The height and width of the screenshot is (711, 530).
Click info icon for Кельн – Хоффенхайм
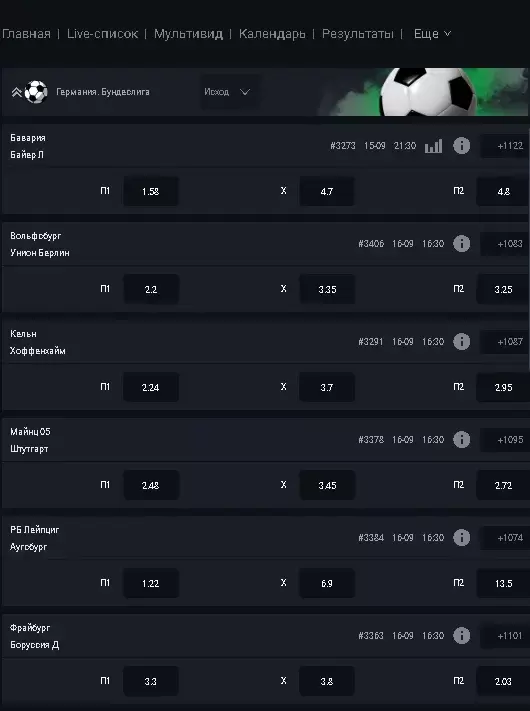(x=462, y=341)
